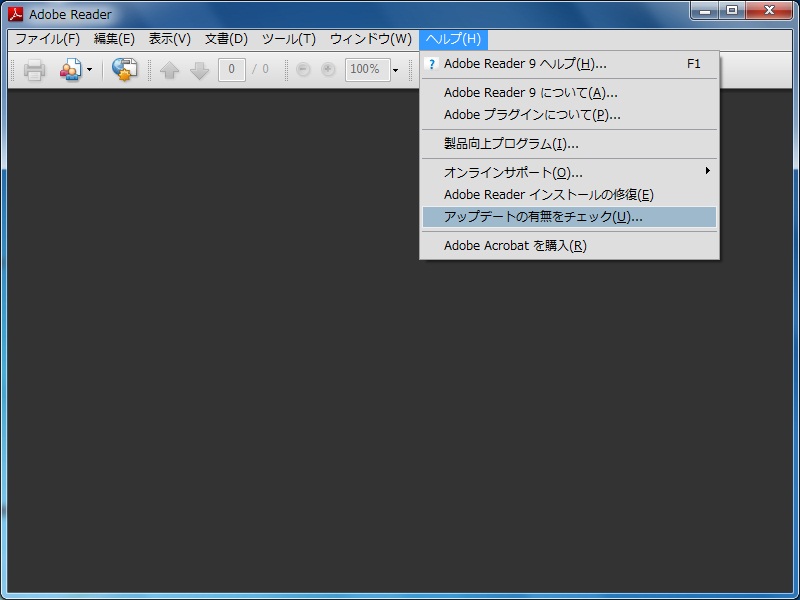Open the 文書(D) menu

226,39
